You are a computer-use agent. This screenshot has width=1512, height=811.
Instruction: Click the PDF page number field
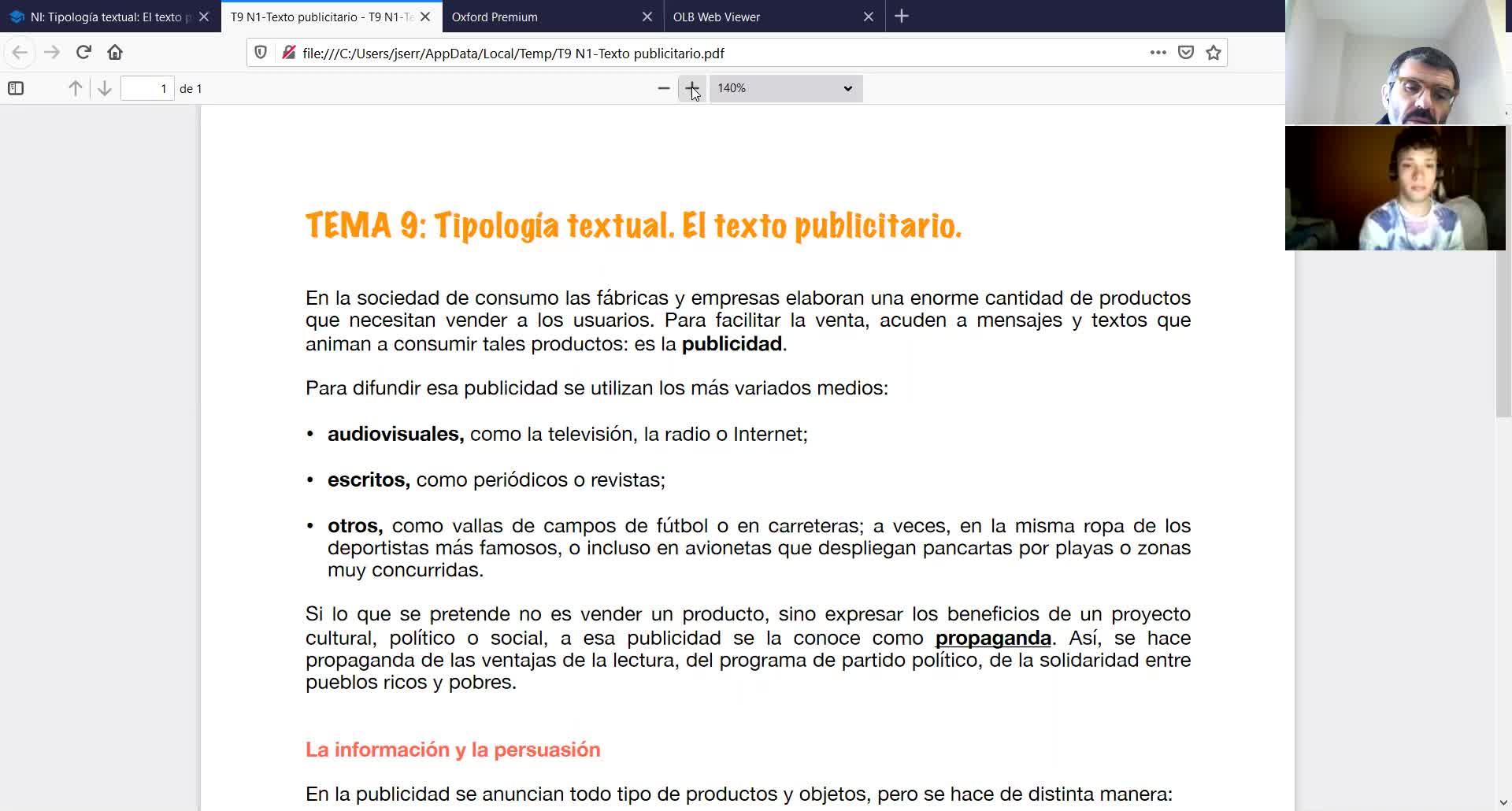click(x=147, y=88)
